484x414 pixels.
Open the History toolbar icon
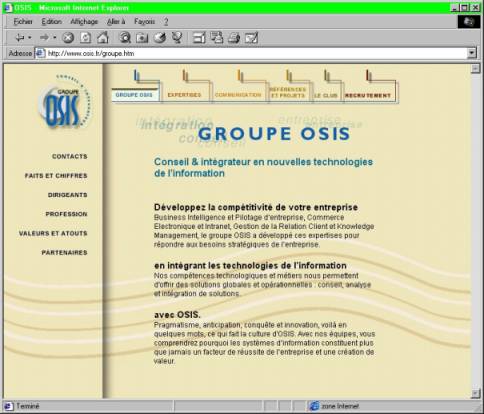(160, 38)
